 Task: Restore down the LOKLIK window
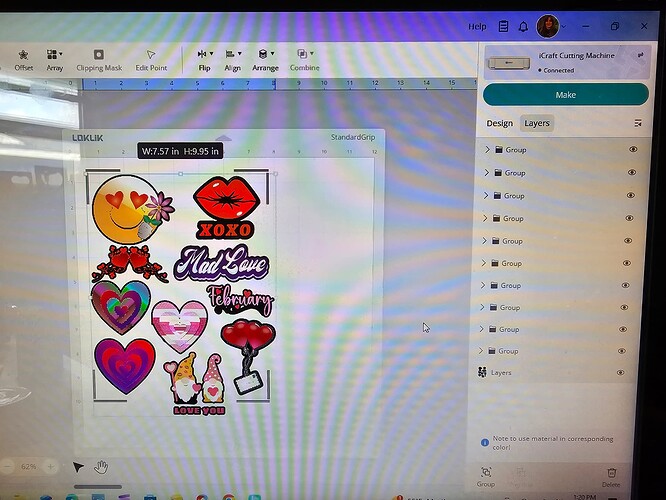(615, 26)
